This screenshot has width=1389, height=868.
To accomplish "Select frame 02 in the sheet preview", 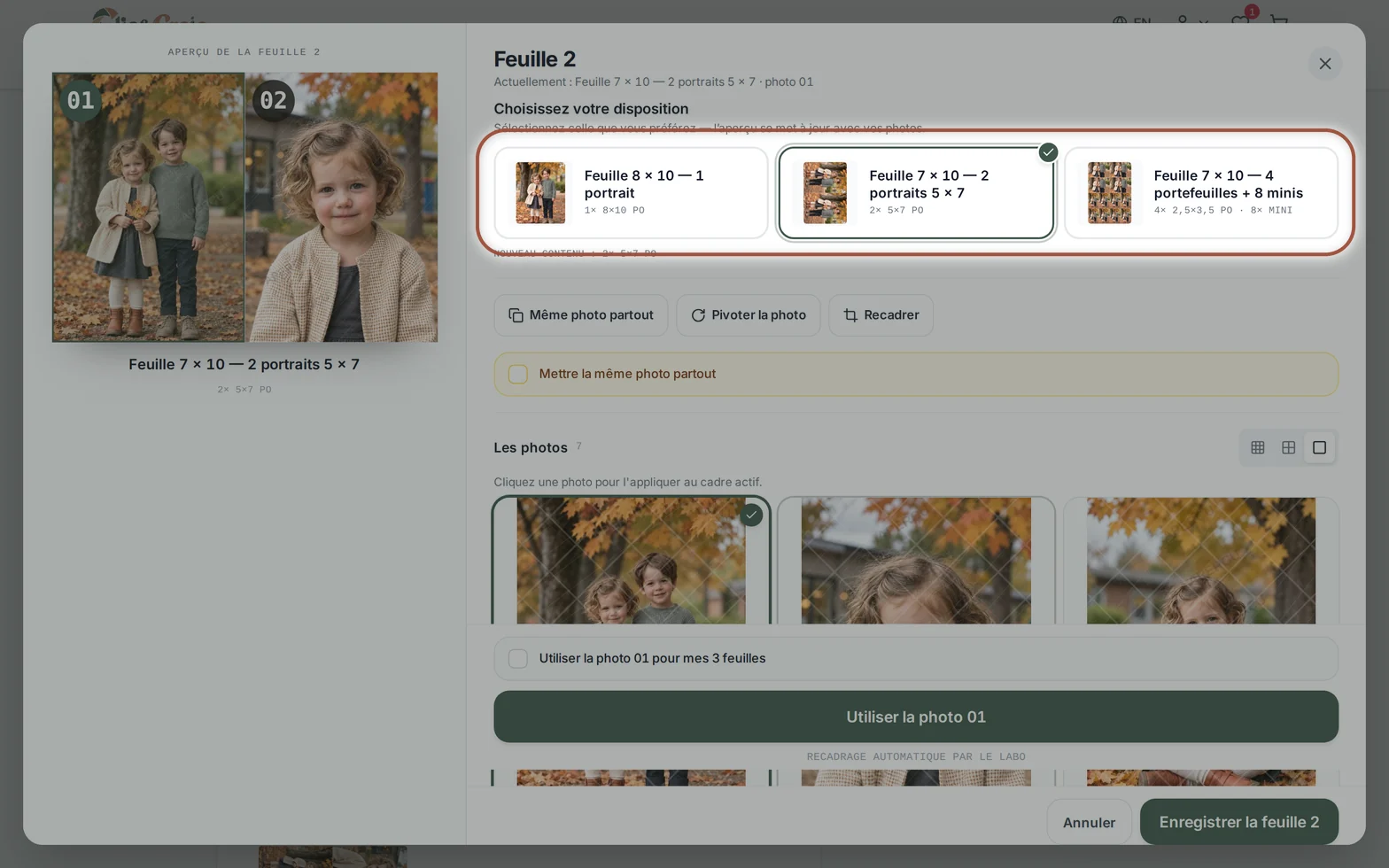I will pyautogui.click(x=341, y=207).
